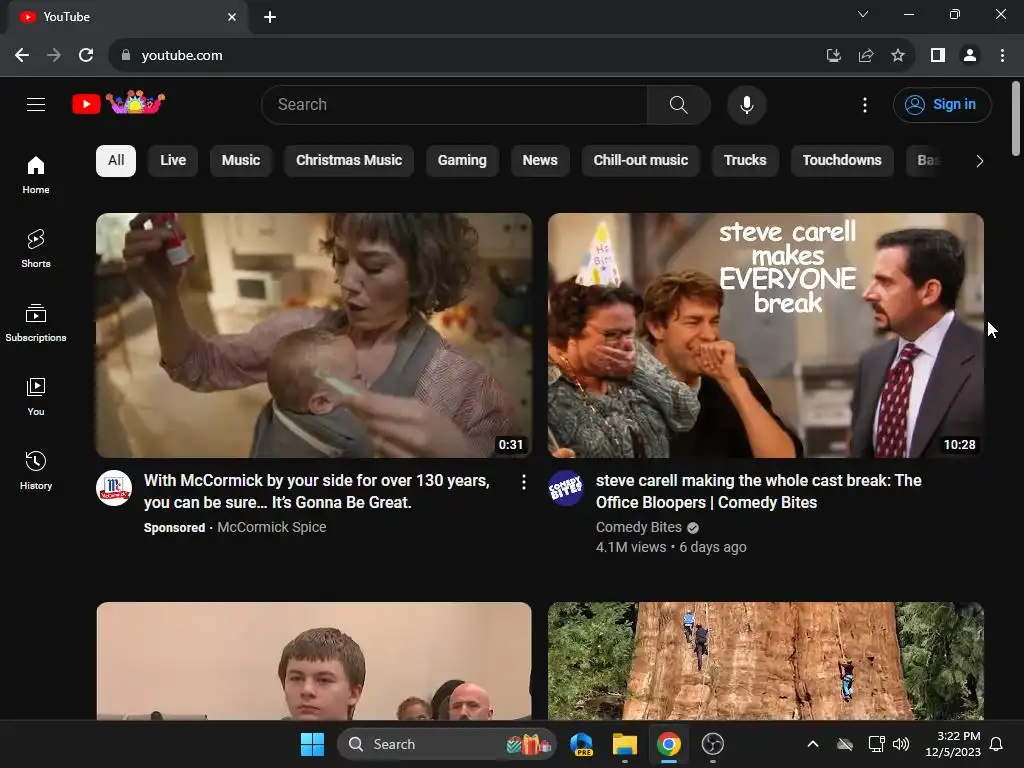Open Windows Start menu
The image size is (1024, 768).
(312, 744)
